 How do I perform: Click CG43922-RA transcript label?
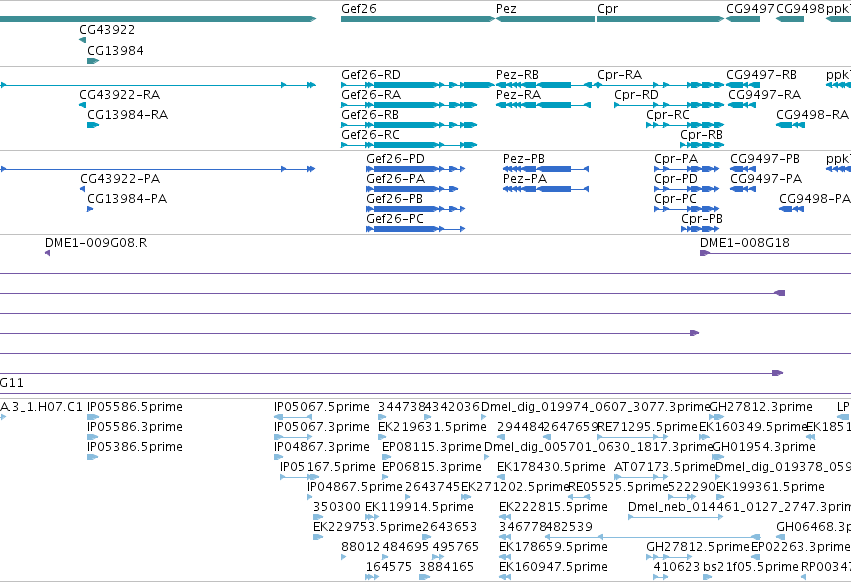[x=119, y=95]
